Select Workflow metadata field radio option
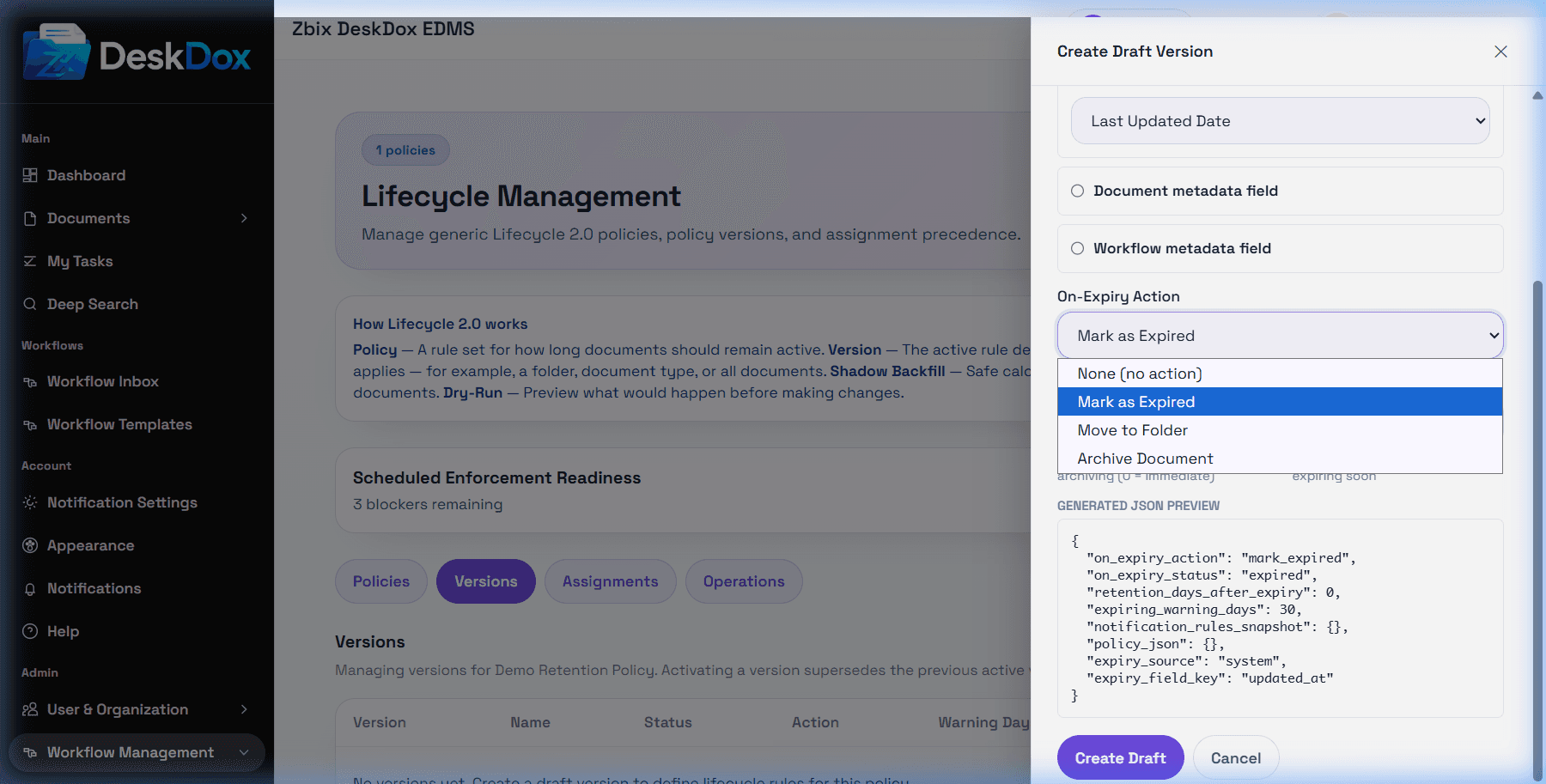The width and height of the screenshot is (1546, 784). 1077,248
